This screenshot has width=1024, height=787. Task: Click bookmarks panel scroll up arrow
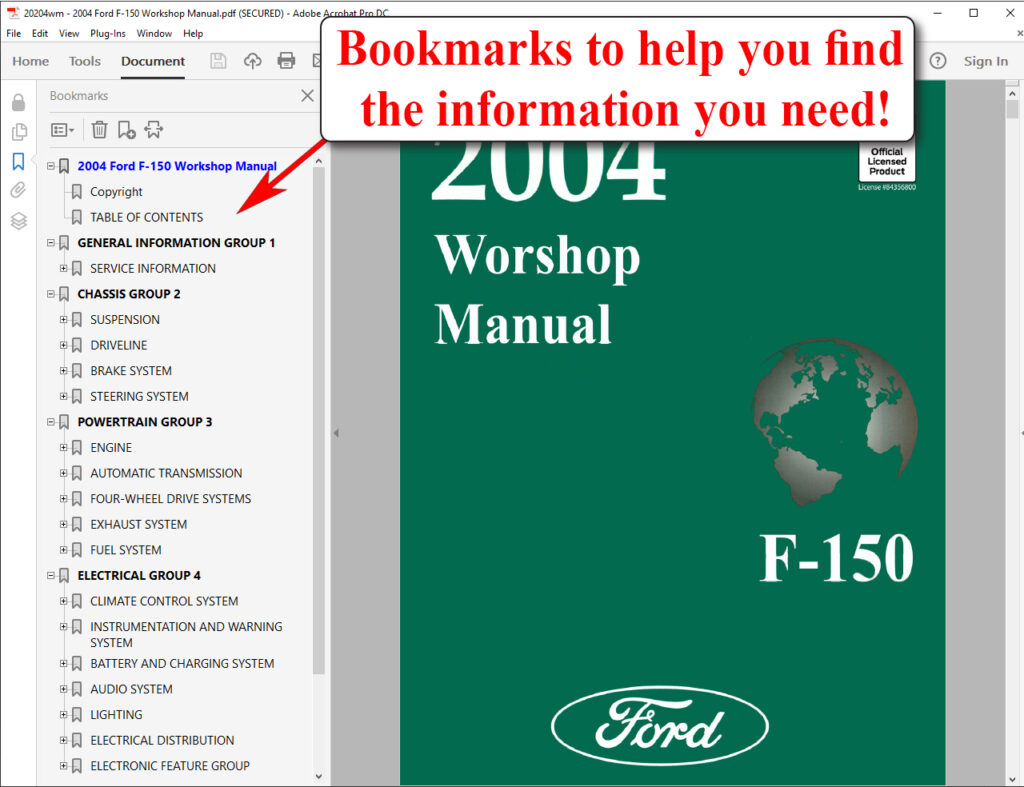point(319,161)
